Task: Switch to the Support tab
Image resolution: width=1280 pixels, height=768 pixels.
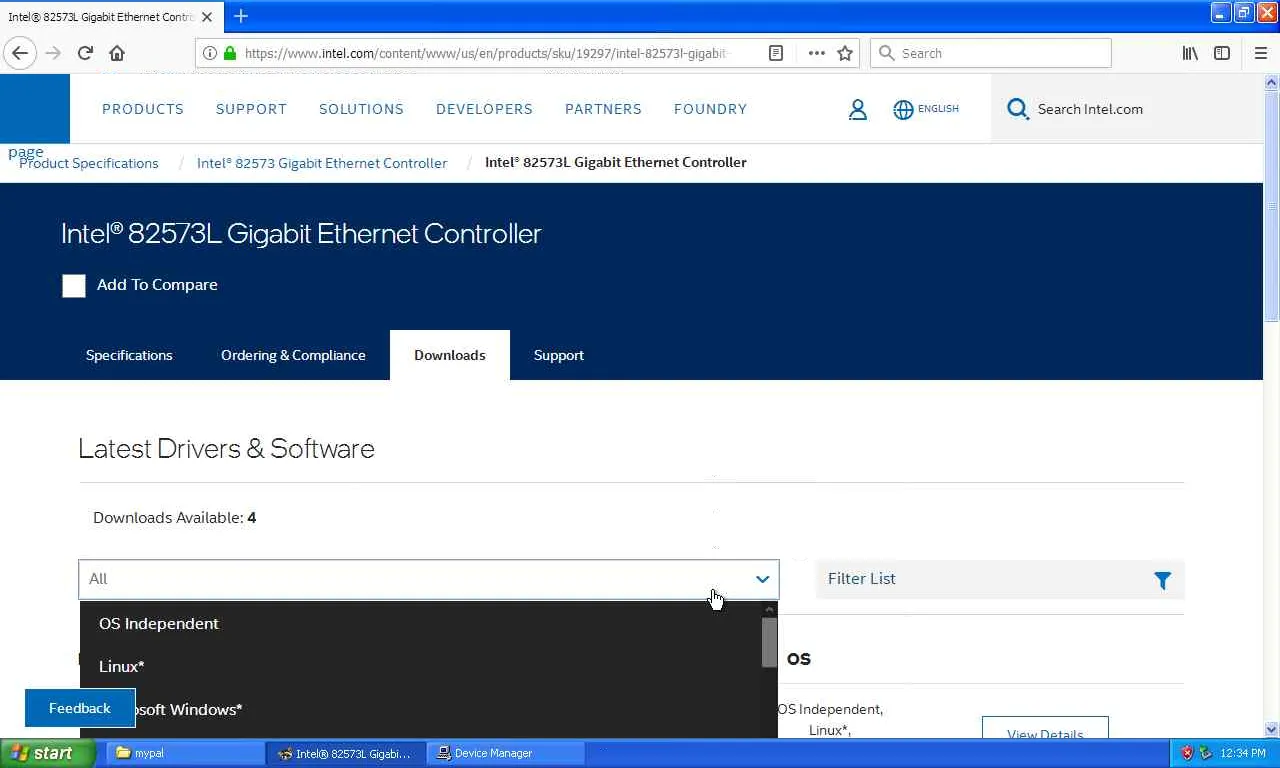Action: tap(559, 355)
